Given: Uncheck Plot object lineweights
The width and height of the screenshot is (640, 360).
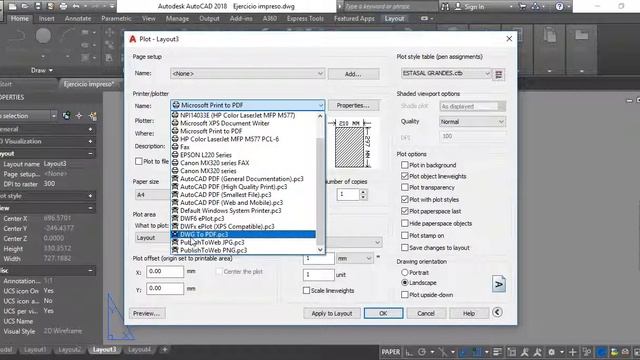Looking at the screenshot, I should point(404,176).
